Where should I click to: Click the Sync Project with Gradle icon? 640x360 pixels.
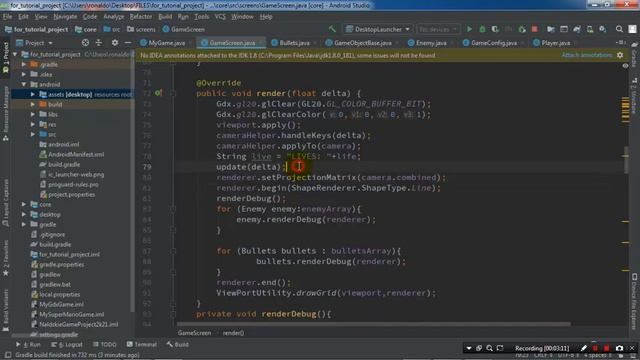(x=577, y=29)
